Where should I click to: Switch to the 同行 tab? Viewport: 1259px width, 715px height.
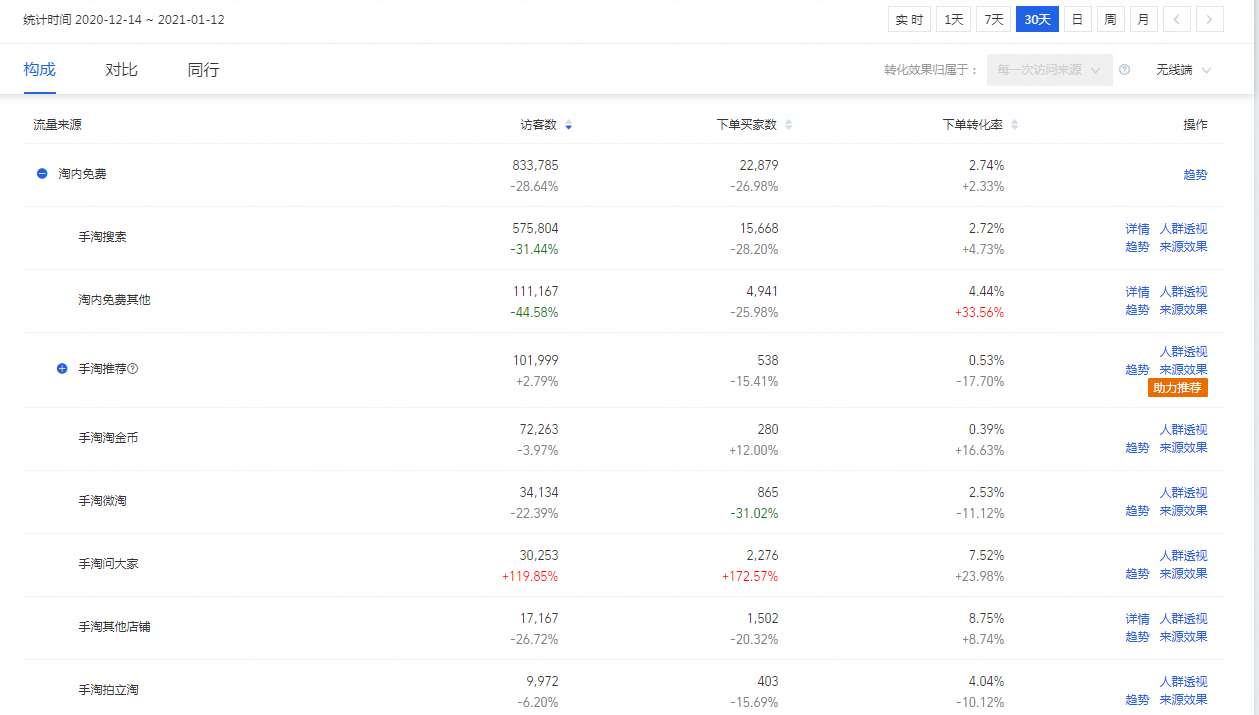[203, 70]
